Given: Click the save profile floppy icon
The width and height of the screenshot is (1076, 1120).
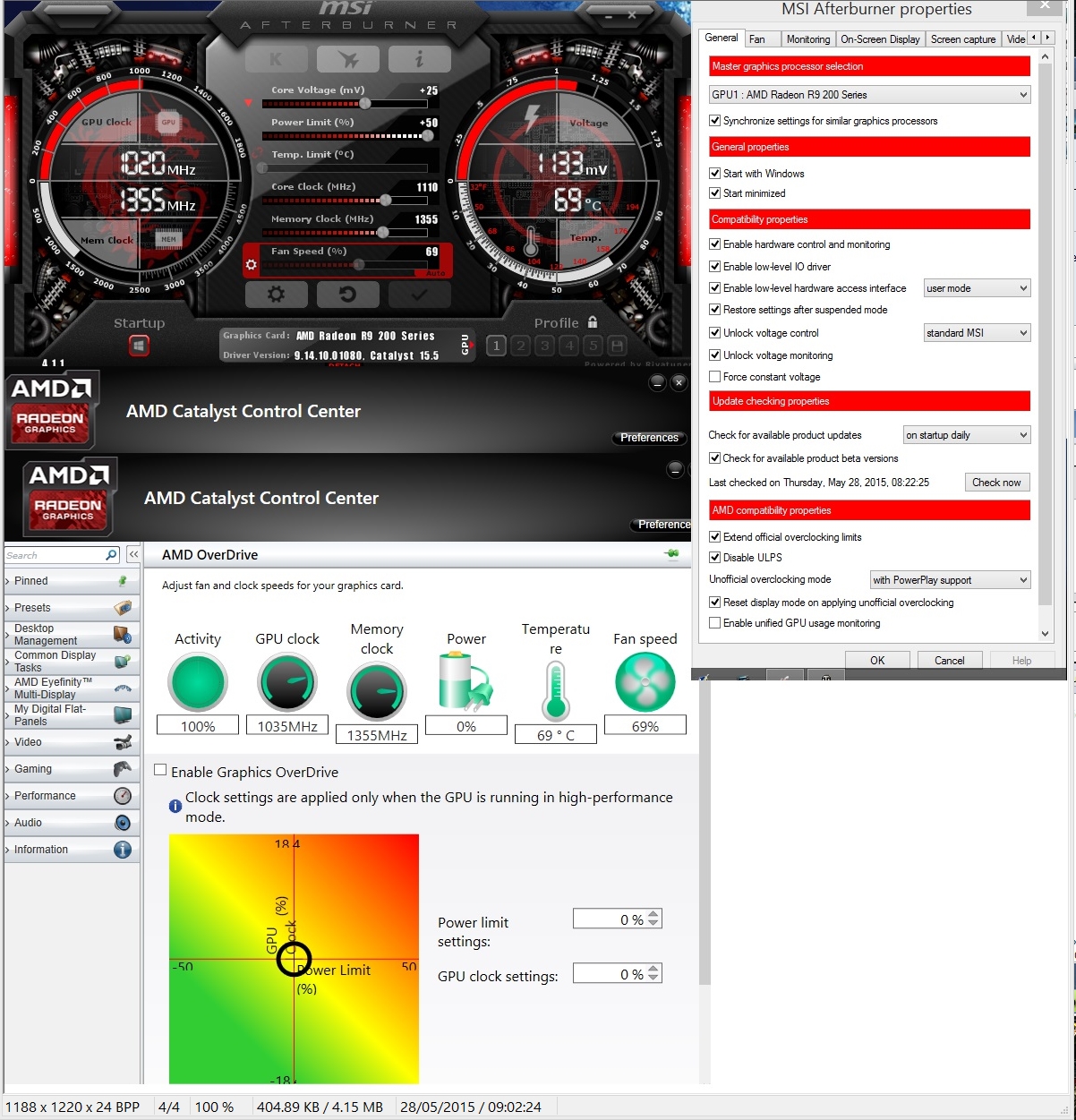Looking at the screenshot, I should pyautogui.click(x=617, y=346).
